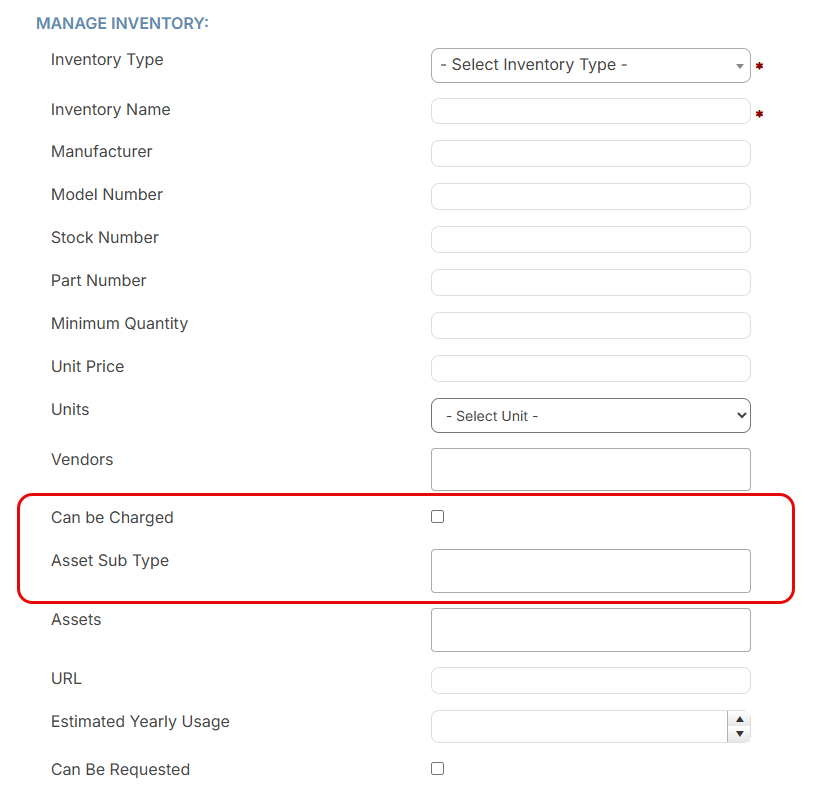Click inside the Inventory Name field

click(x=590, y=111)
